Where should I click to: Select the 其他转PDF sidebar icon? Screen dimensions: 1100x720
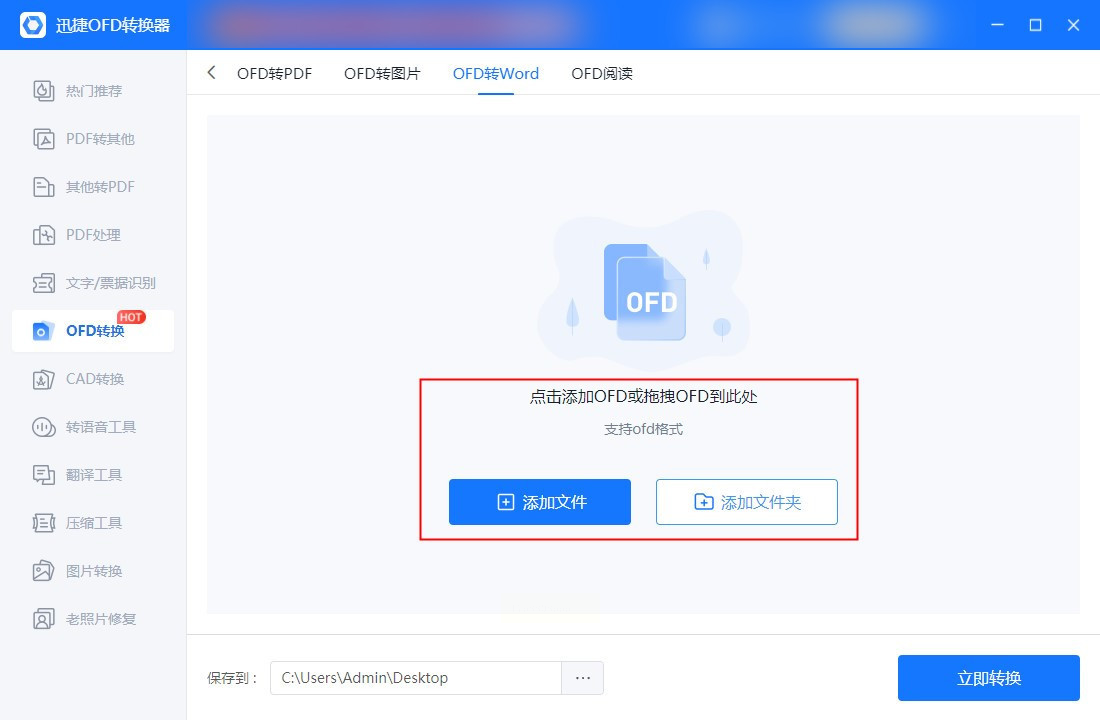[x=43, y=187]
